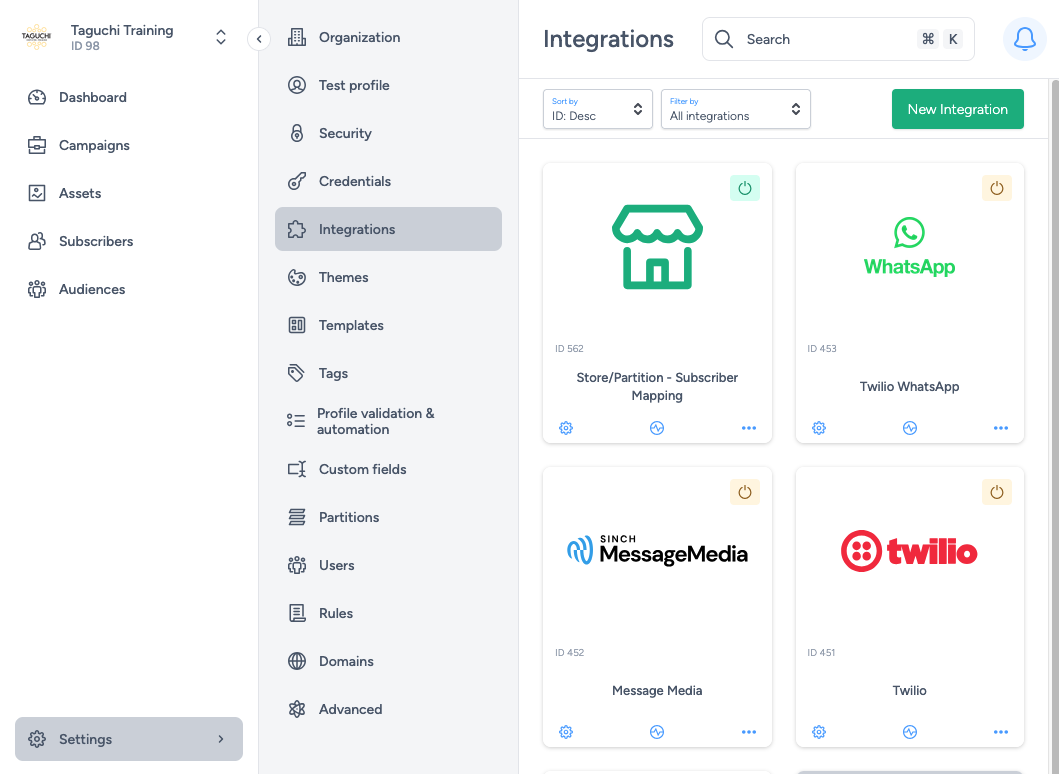Open Profile validation & automation
Viewport: 1059px width, 774px height.
tap(388, 421)
